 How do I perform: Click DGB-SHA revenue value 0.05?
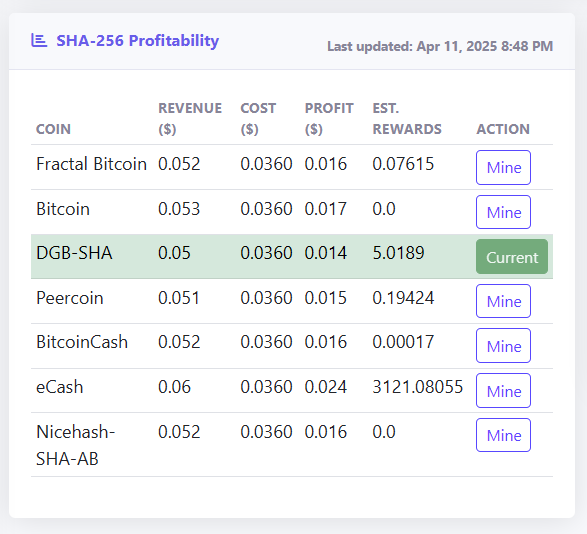click(174, 253)
